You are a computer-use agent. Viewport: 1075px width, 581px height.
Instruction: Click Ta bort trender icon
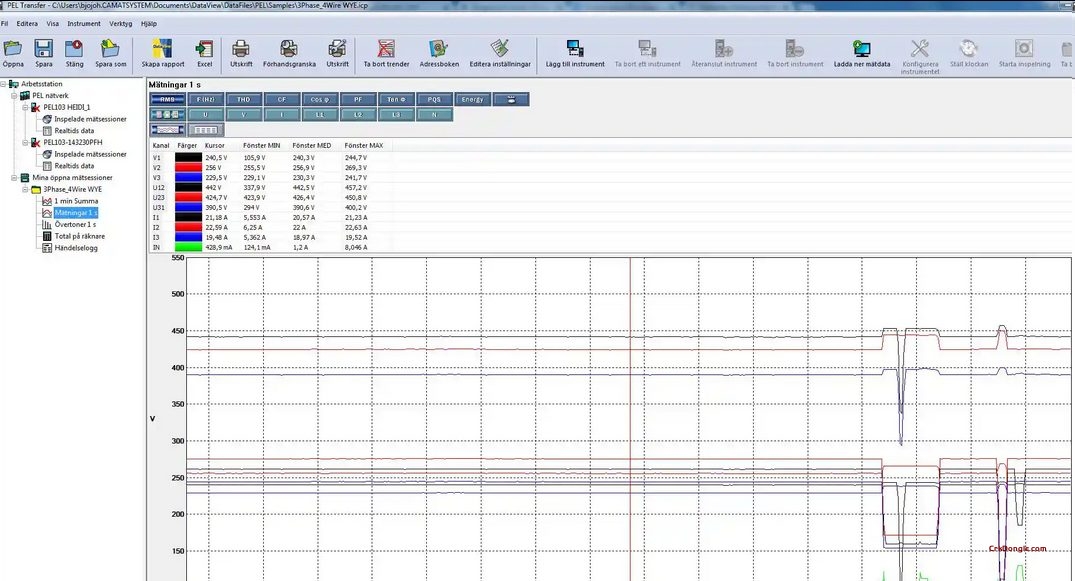(x=386, y=49)
